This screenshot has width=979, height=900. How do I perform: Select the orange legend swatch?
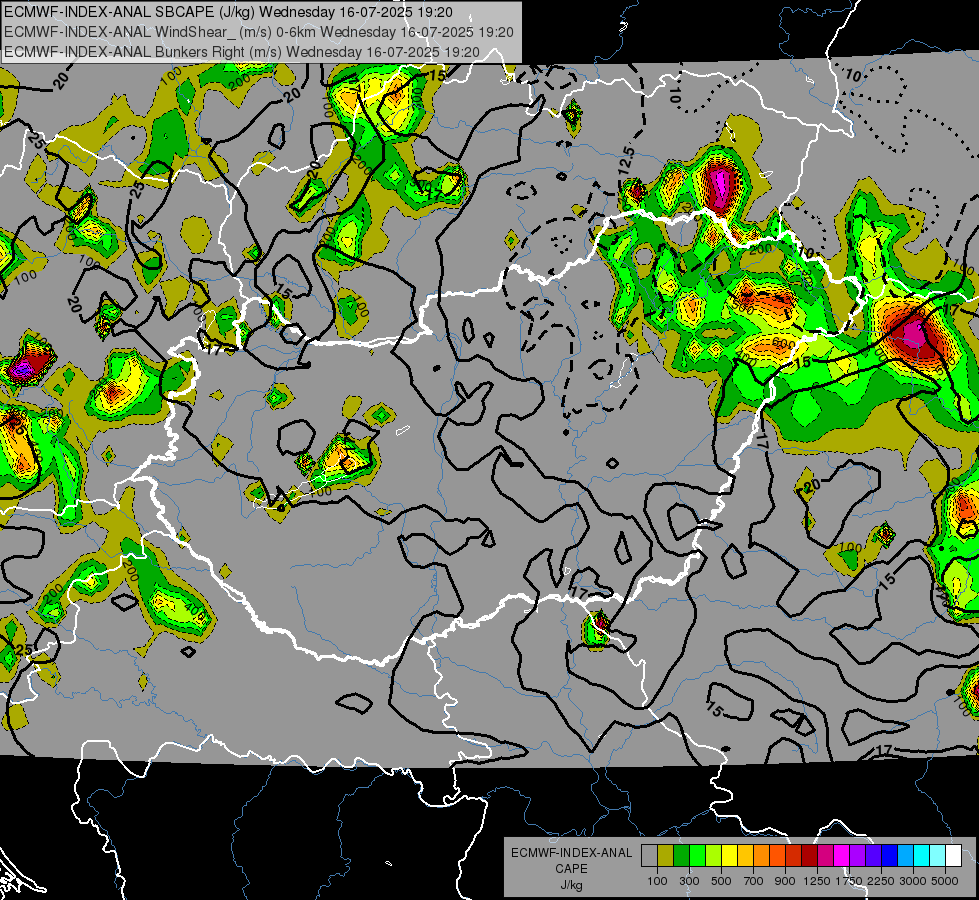[x=762, y=855]
